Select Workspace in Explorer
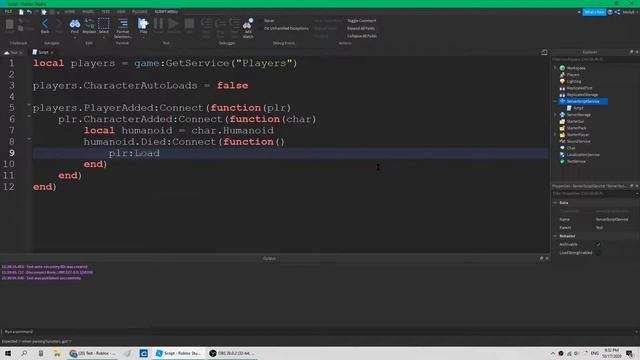Screen dimensions: 640x360 tap(576, 68)
